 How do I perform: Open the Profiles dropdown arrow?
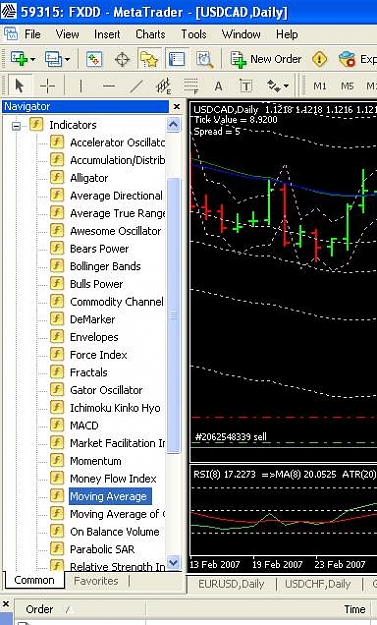(67, 59)
